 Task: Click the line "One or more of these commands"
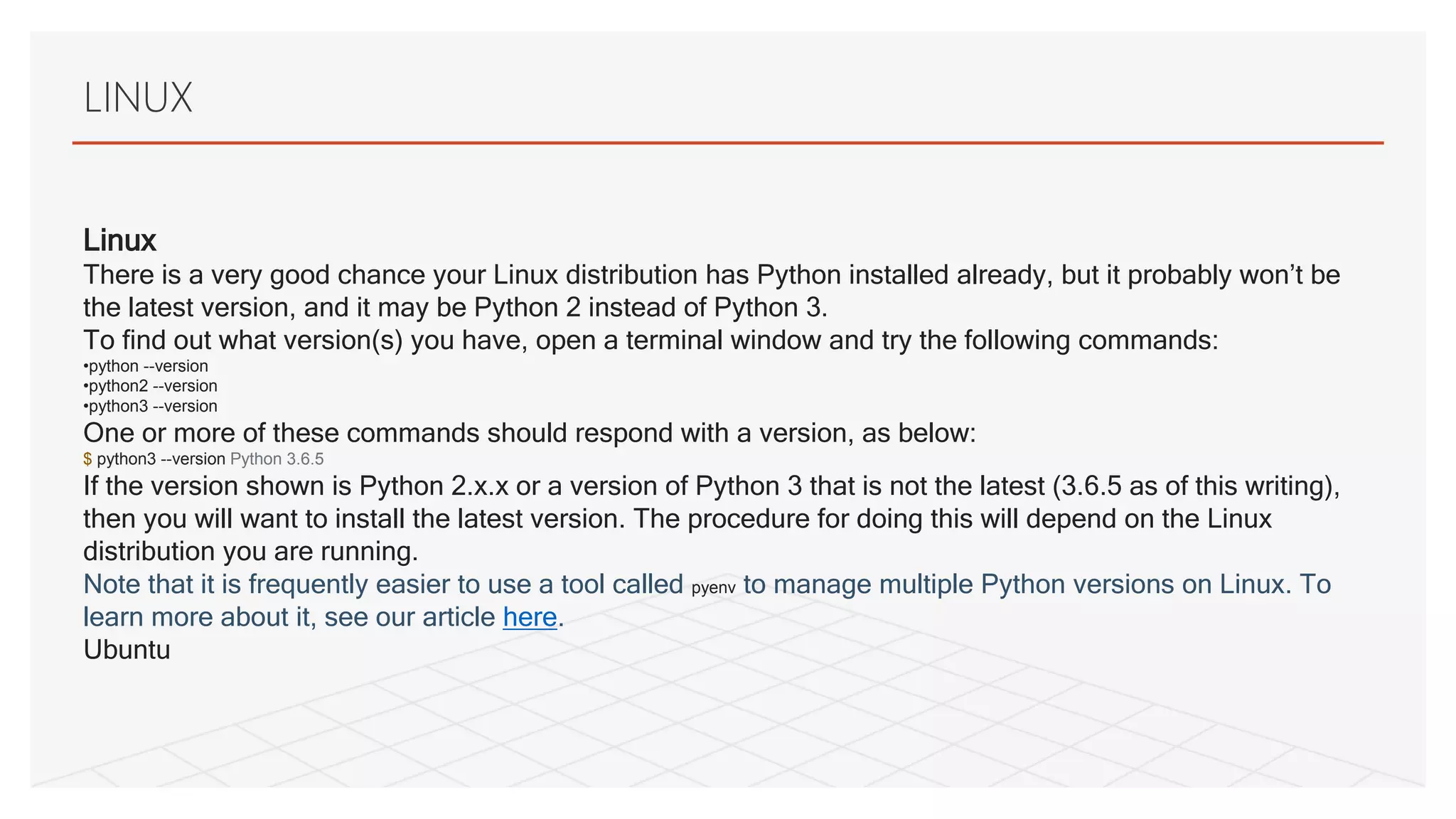530,433
